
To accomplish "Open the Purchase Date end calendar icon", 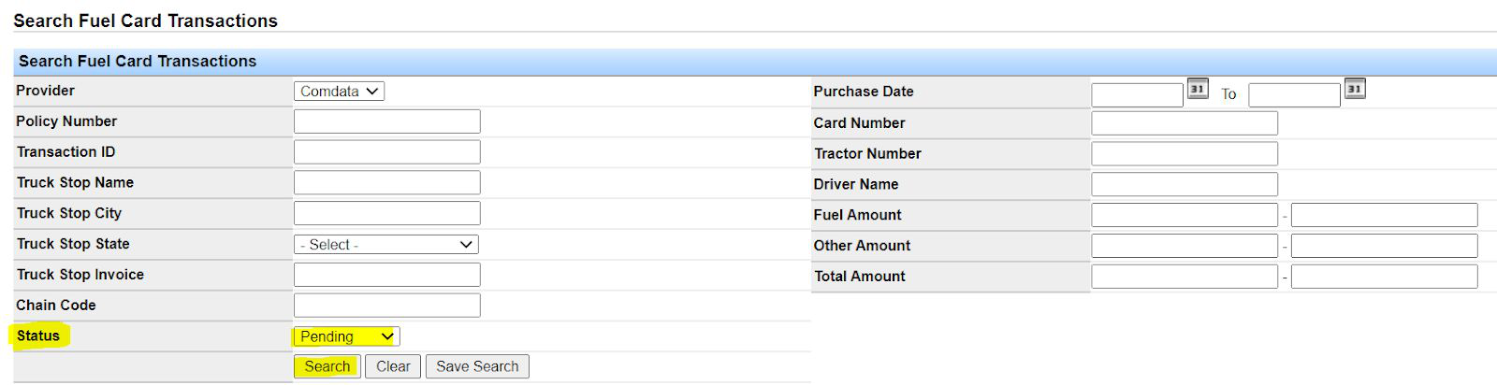I will [x=1354, y=89].
